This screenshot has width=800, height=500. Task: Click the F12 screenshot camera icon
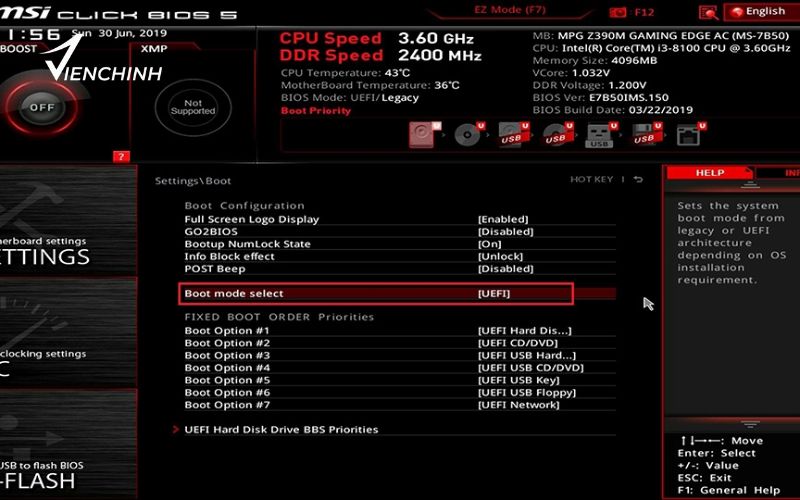pos(618,12)
